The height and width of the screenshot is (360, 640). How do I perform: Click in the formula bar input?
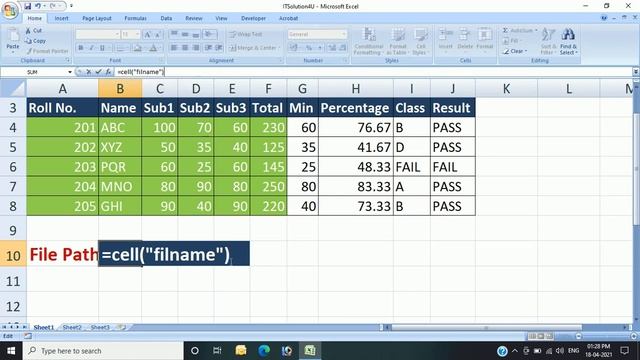point(373,72)
